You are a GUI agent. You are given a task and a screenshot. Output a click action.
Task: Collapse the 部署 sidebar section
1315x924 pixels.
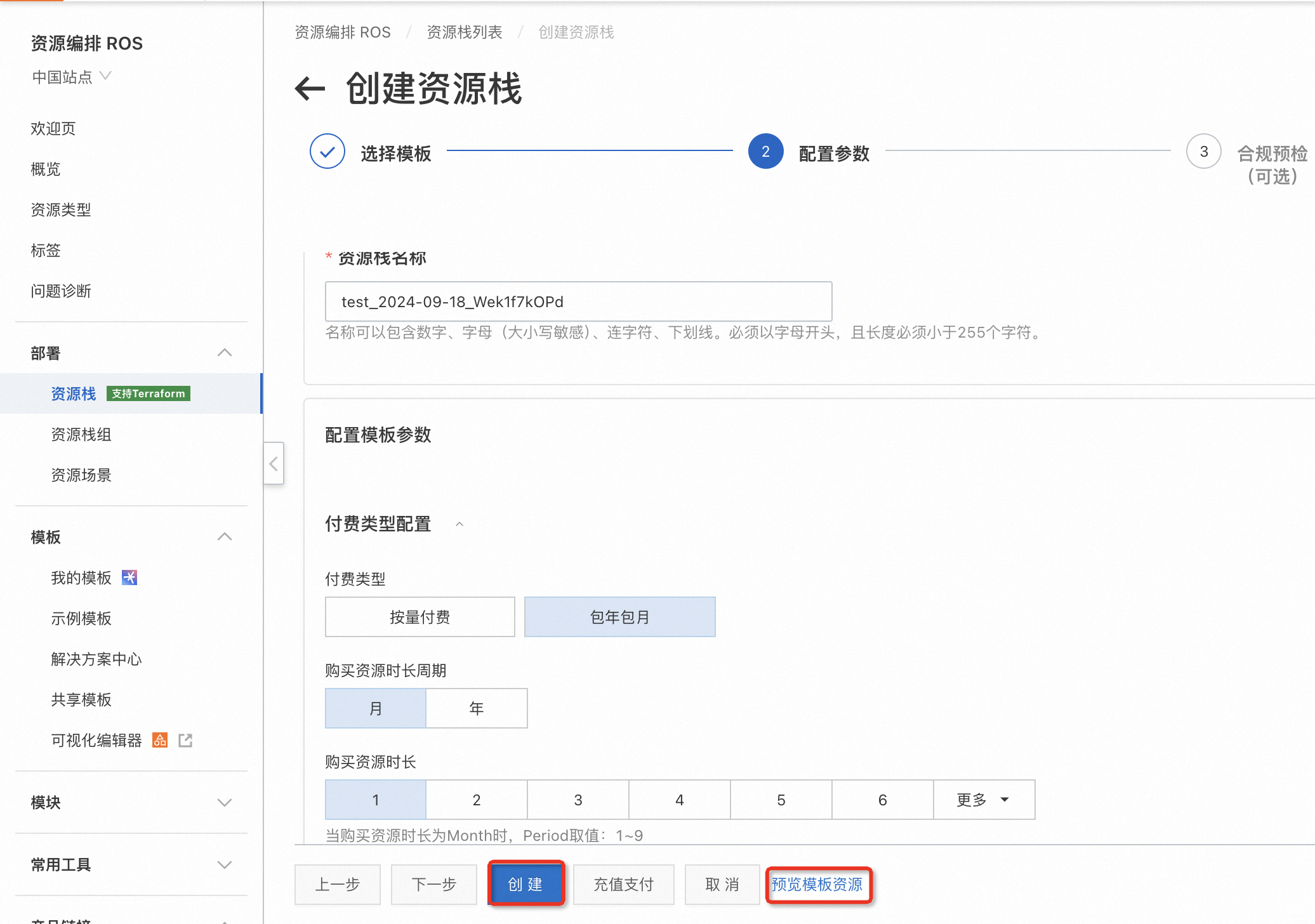(225, 353)
